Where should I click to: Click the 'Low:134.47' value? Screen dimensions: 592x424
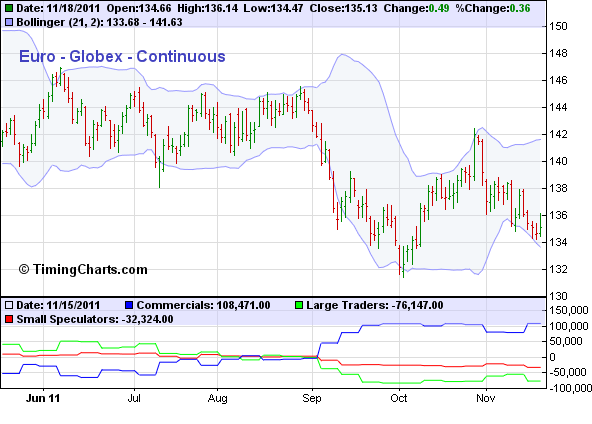point(273,8)
